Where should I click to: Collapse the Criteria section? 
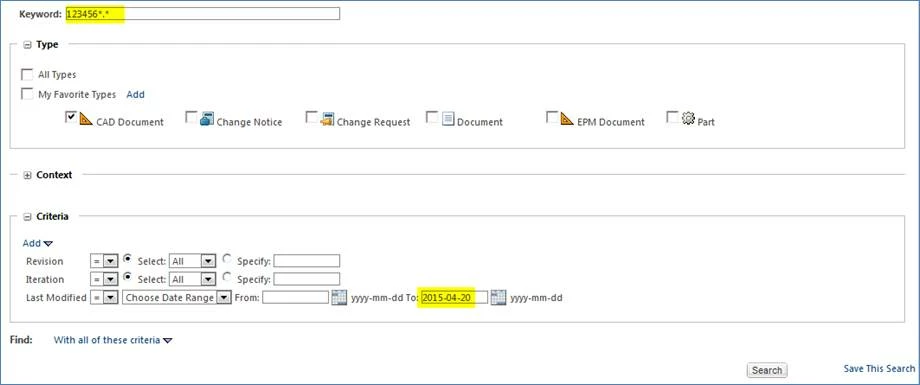27,217
